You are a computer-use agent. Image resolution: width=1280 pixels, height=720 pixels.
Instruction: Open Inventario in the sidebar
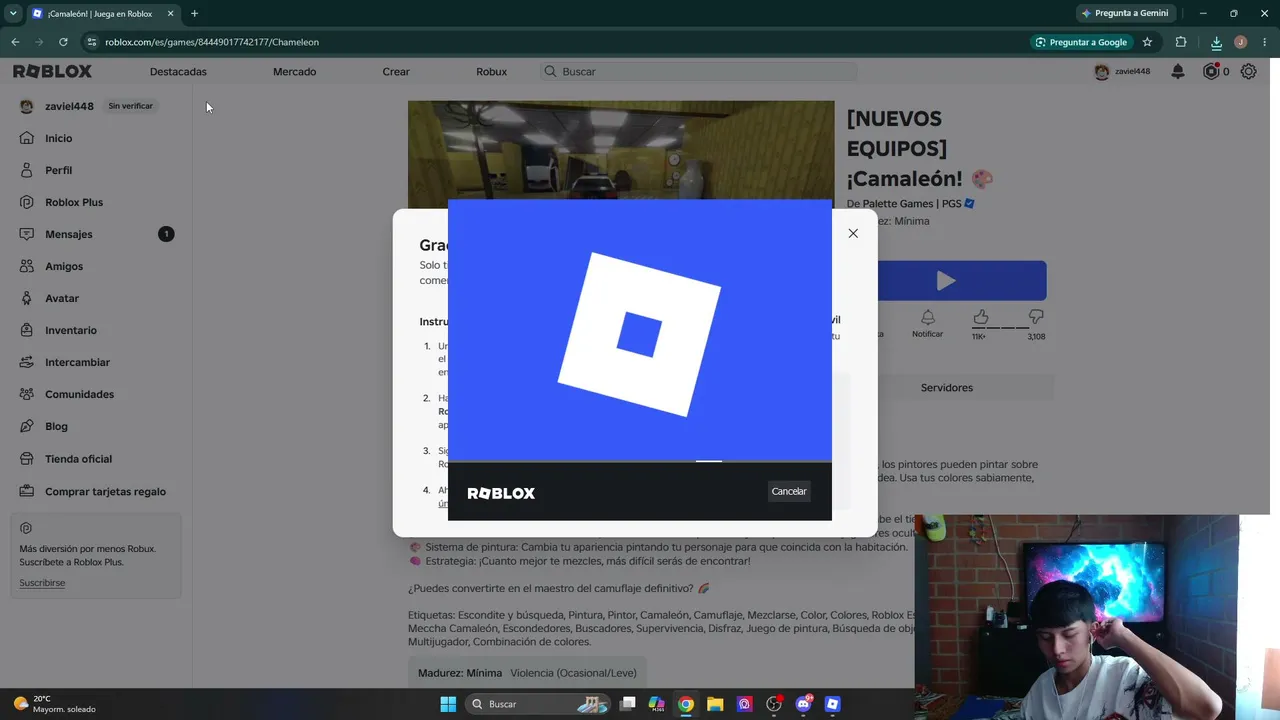coord(70,330)
